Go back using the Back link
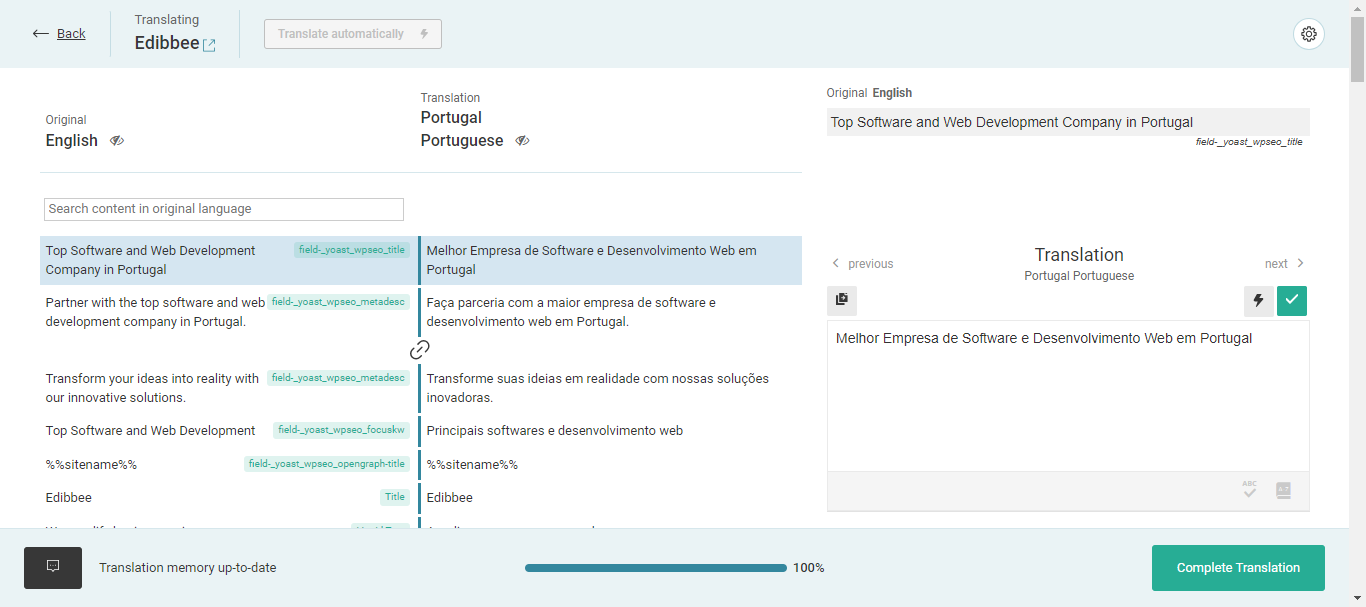The image size is (1366, 607). pyautogui.click(x=59, y=34)
